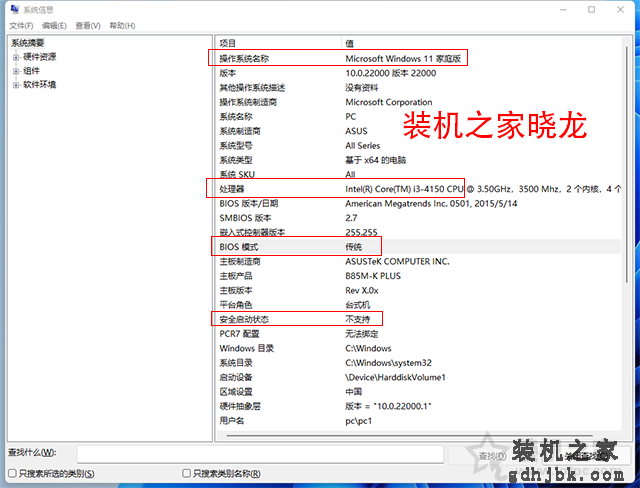Image resolution: width=640 pixels, height=488 pixels.
Task: Click the 查找(D) button
Action: [492, 455]
